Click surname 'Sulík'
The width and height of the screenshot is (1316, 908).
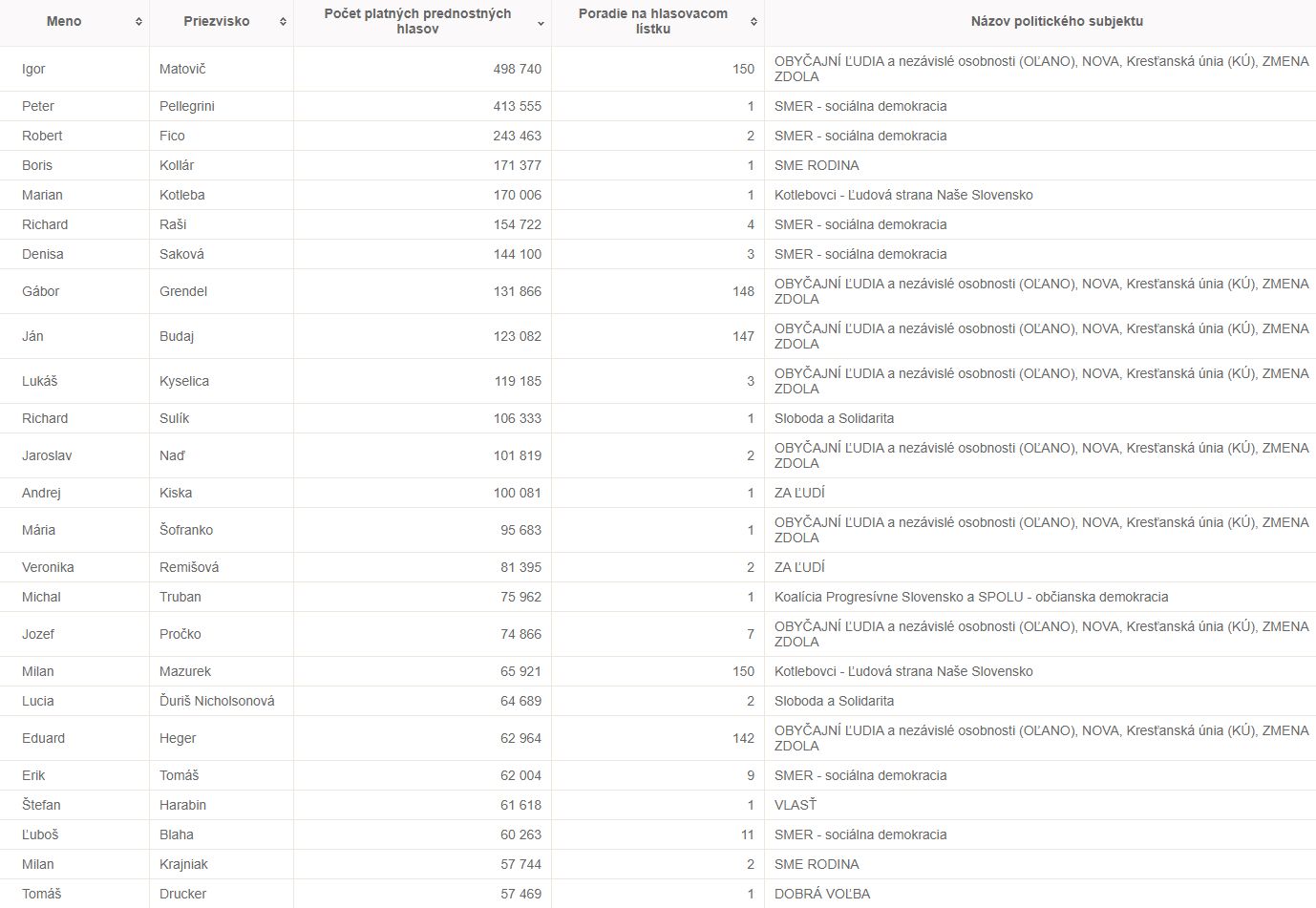tap(175, 418)
